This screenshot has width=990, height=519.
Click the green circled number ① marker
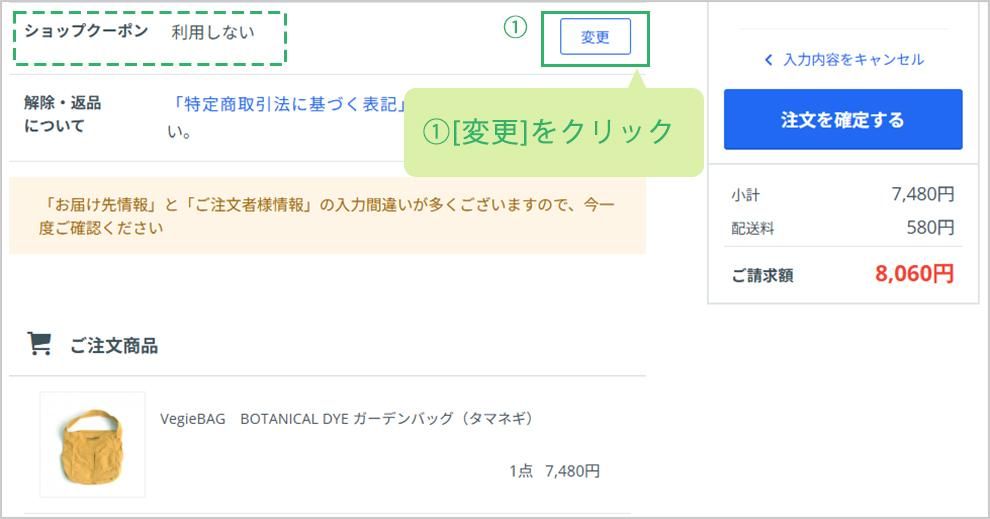pyautogui.click(x=514, y=28)
